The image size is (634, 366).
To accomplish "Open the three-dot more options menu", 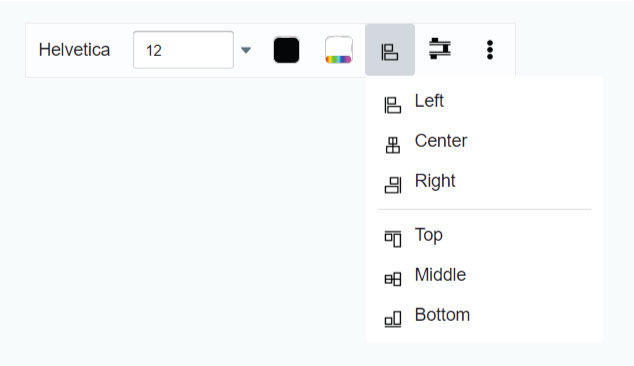I will tap(490, 50).
